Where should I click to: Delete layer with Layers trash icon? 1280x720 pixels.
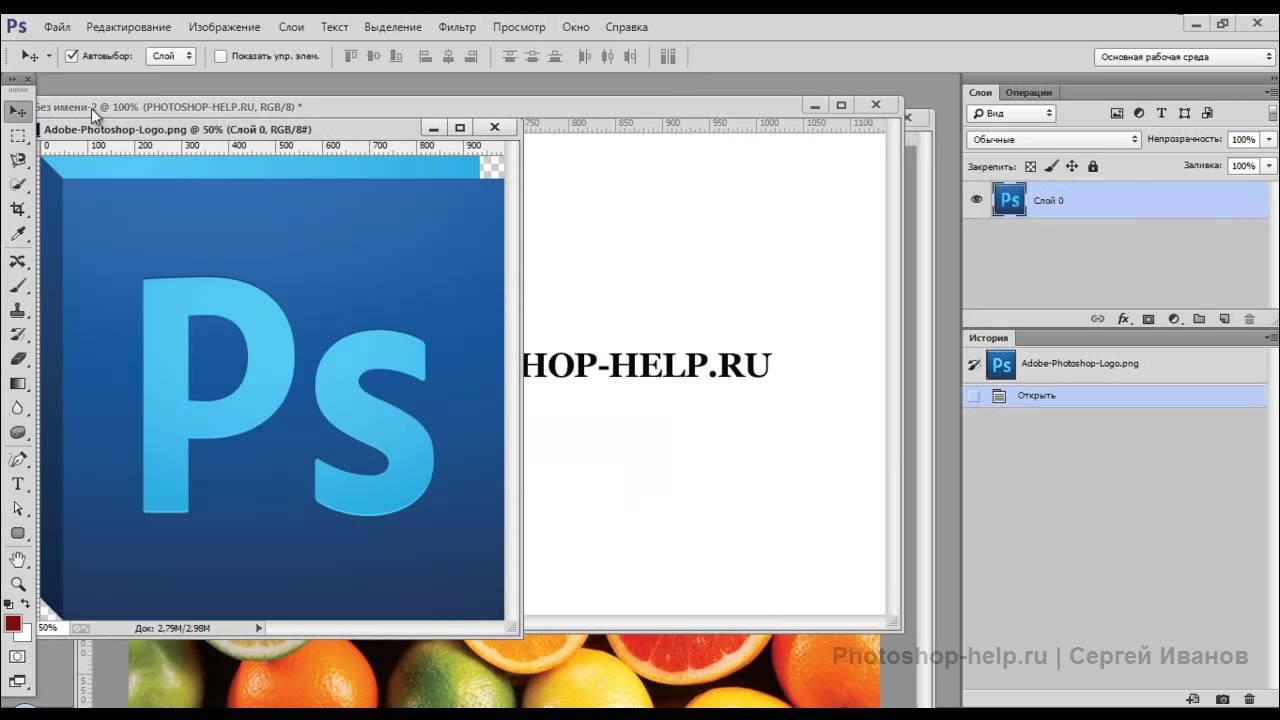click(1249, 319)
